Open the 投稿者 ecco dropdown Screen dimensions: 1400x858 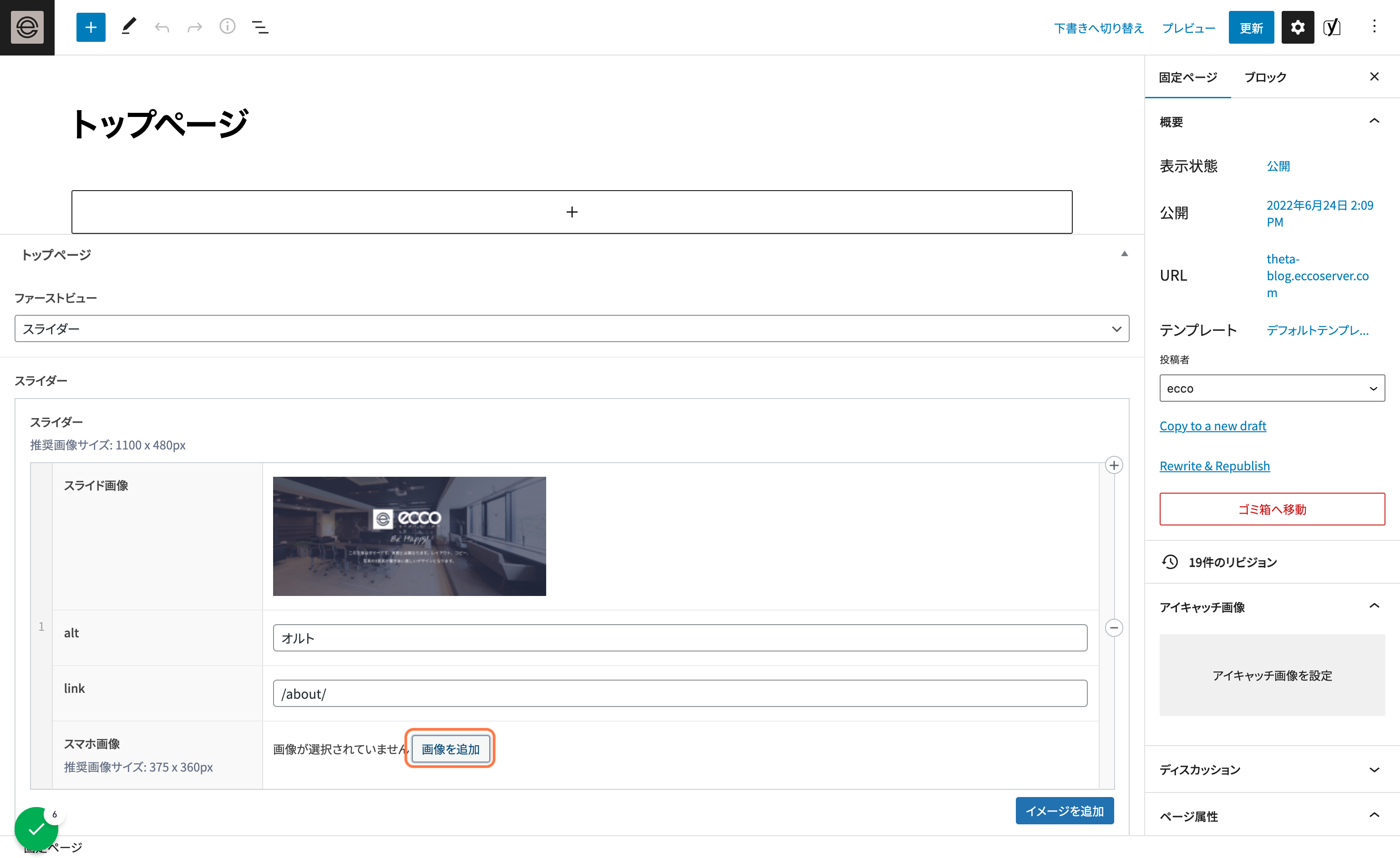[1272, 389]
